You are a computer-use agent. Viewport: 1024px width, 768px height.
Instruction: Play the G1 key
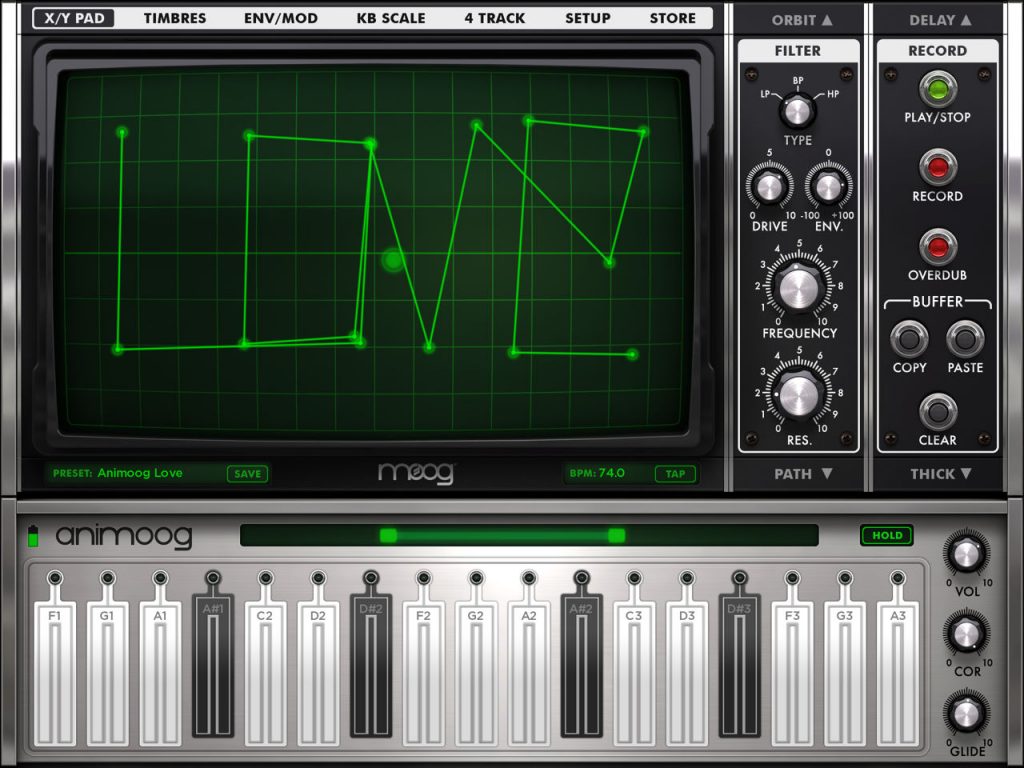pos(107,673)
